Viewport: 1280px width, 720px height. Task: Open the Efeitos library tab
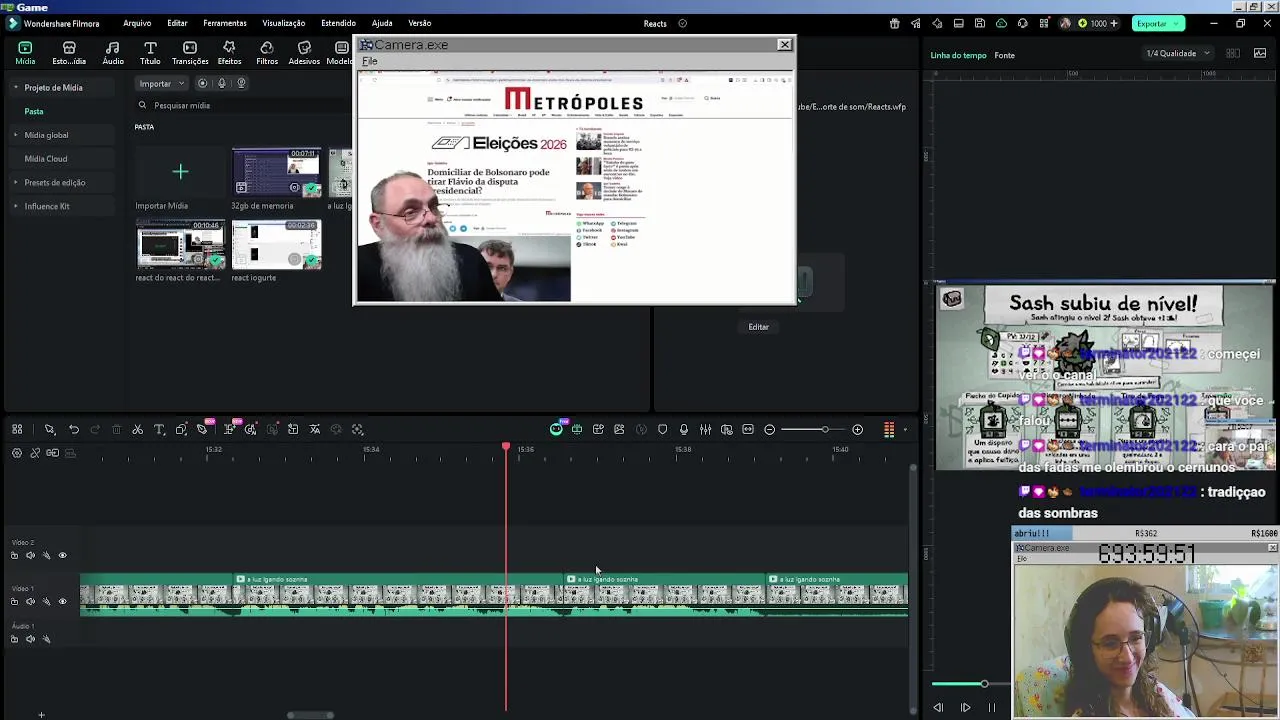pos(229,53)
